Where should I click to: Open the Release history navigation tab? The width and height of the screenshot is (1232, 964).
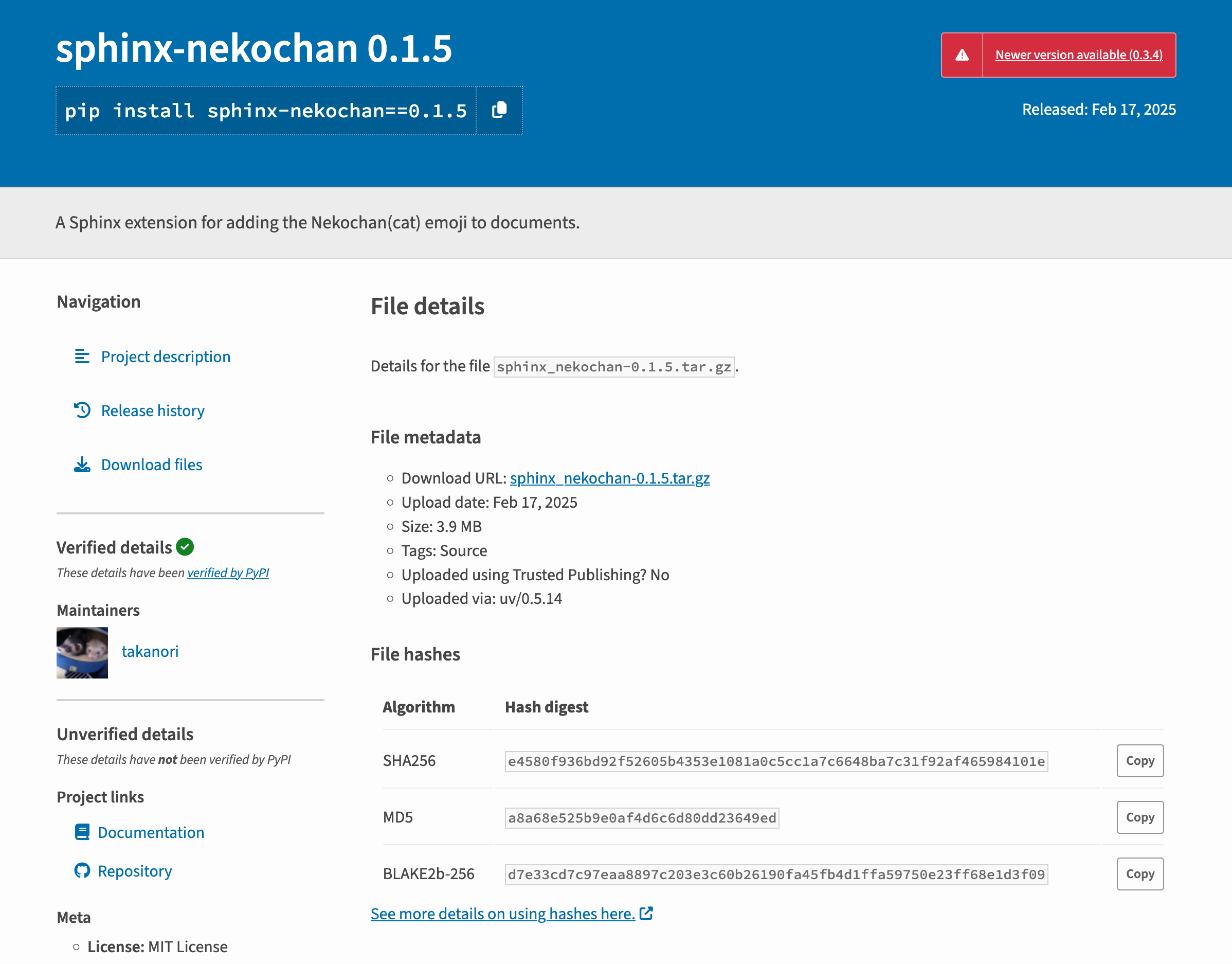coord(152,410)
